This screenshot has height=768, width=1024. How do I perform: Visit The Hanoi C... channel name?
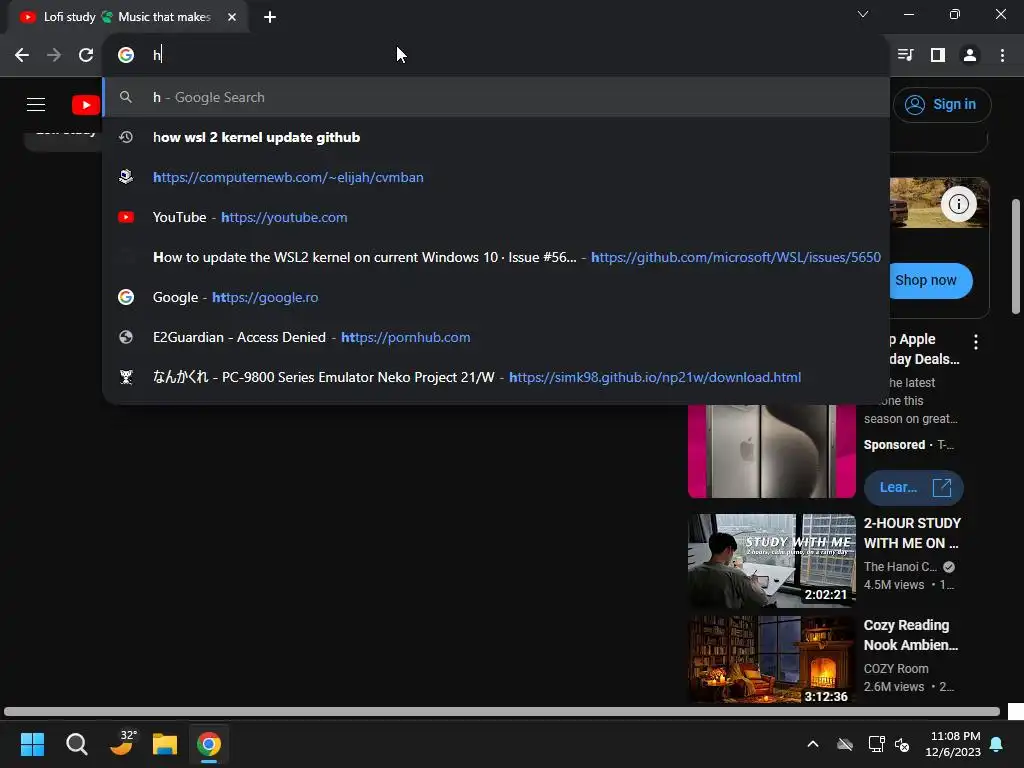coord(901,567)
